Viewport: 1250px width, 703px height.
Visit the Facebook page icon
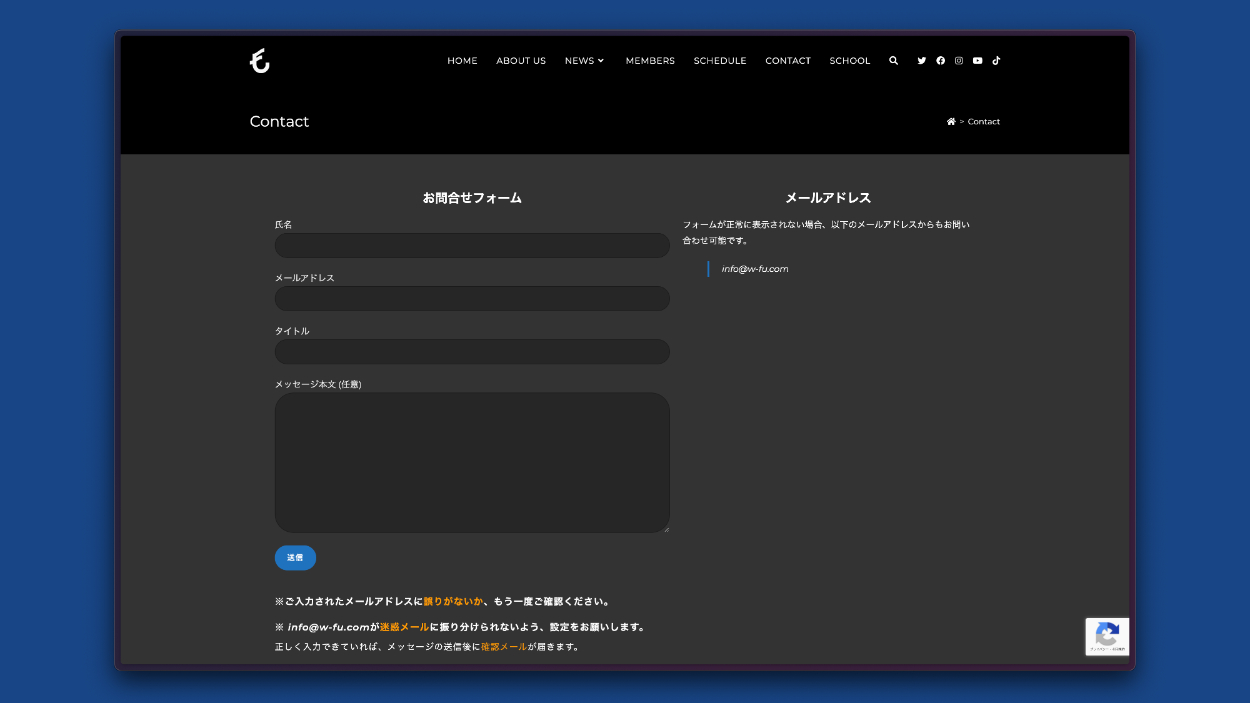click(x=940, y=61)
